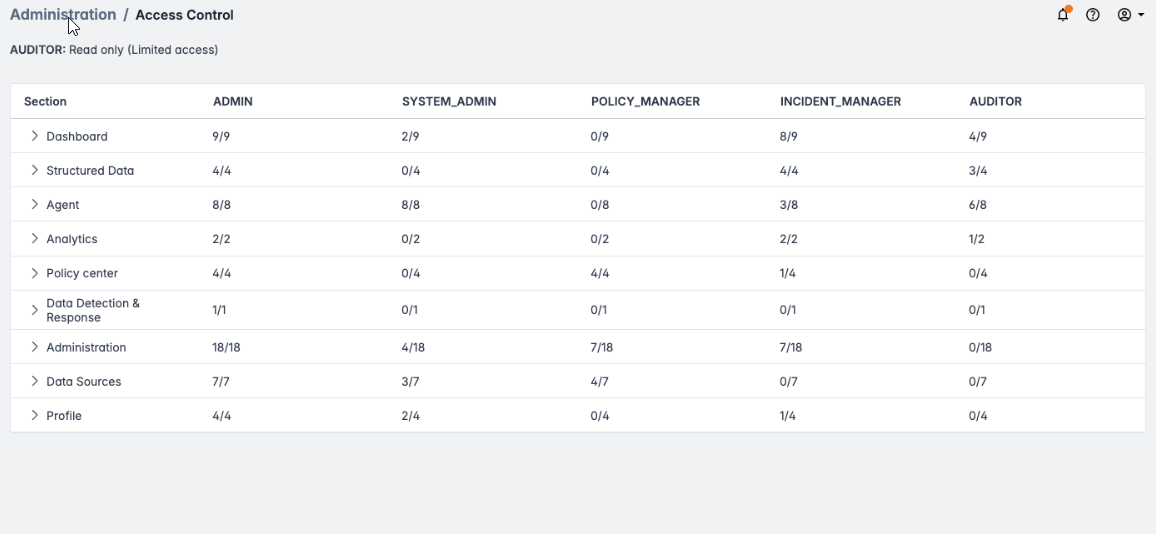Image resolution: width=1156 pixels, height=534 pixels.
Task: Expand the Analytics section chevron
Action: pyautogui.click(x=34, y=239)
